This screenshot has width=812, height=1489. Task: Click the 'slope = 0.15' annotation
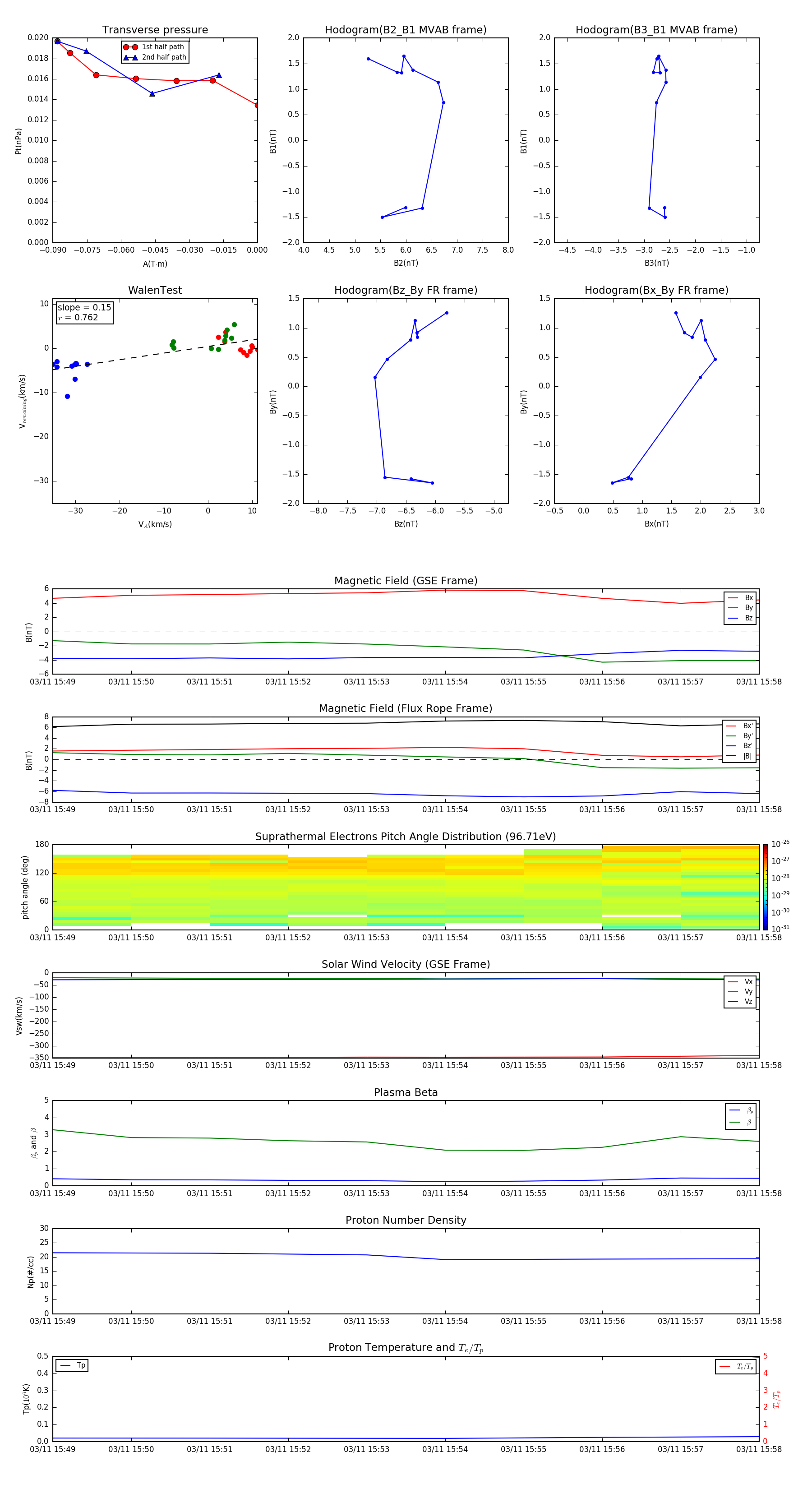point(84,308)
